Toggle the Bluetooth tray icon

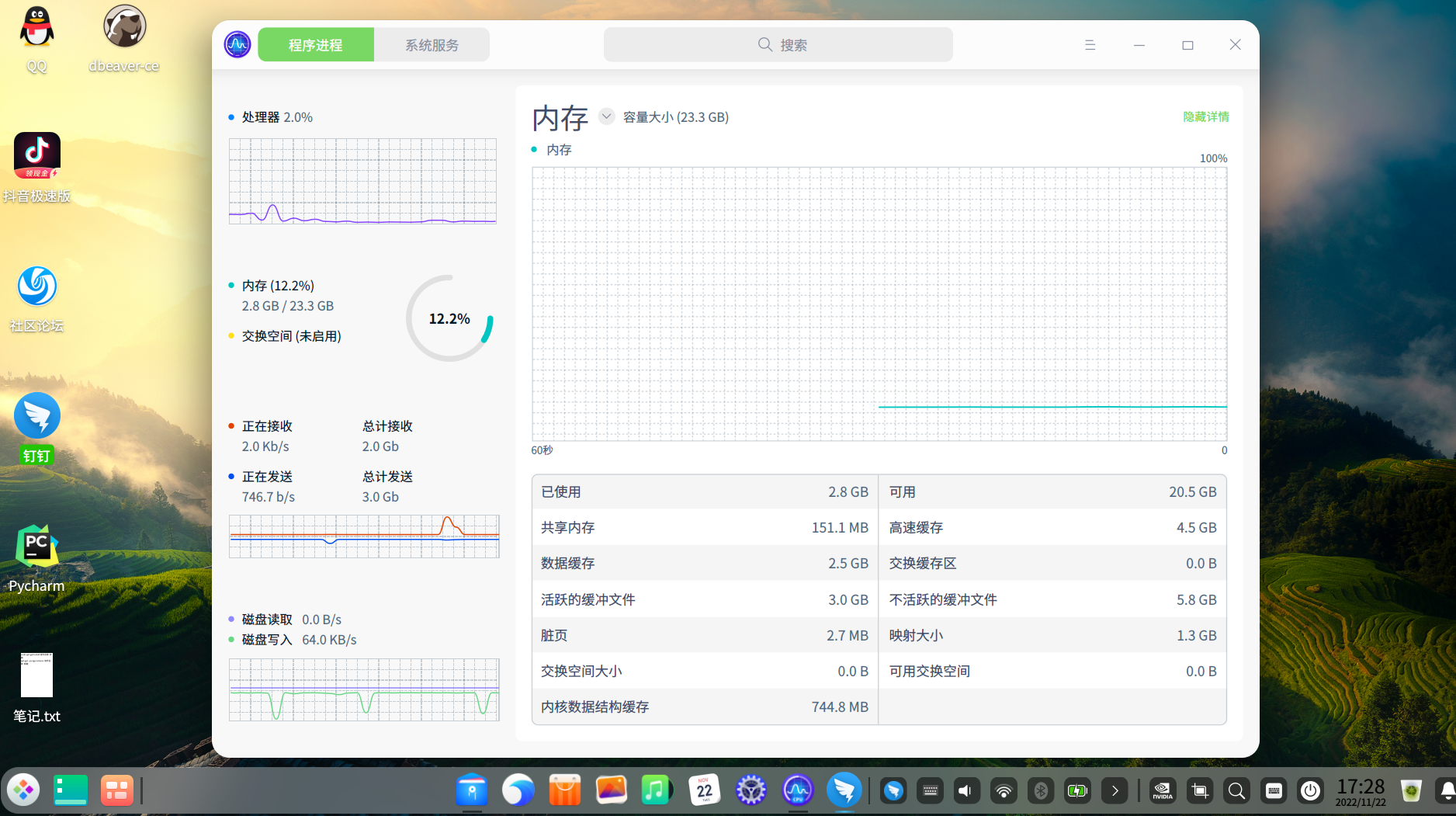(1041, 790)
